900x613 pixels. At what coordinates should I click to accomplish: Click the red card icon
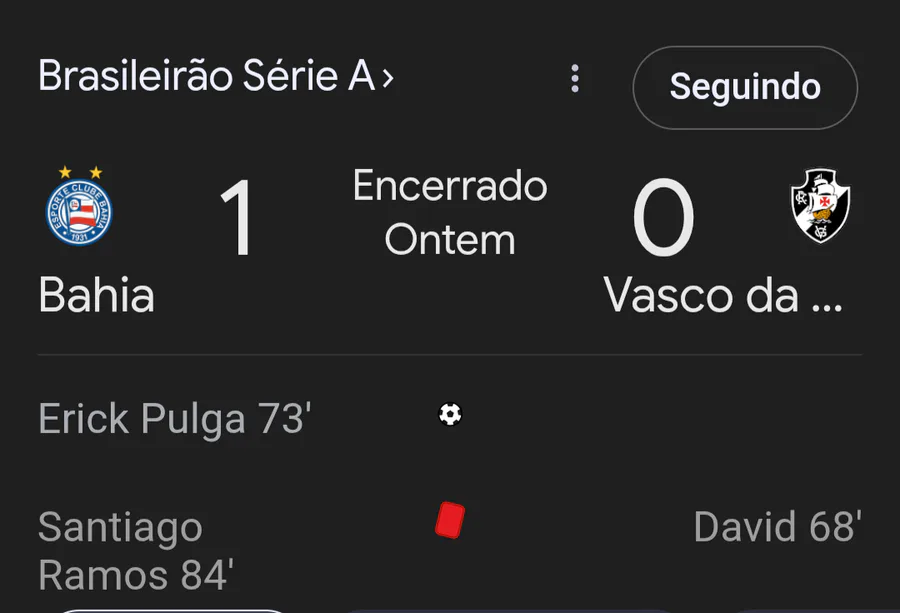450,520
